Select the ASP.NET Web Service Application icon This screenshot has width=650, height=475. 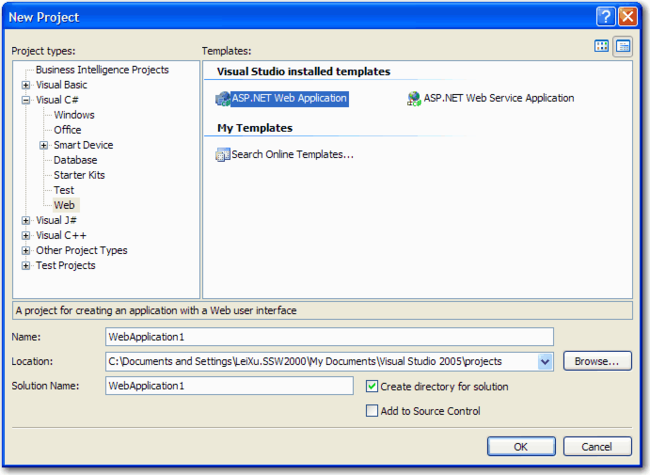[x=414, y=99]
